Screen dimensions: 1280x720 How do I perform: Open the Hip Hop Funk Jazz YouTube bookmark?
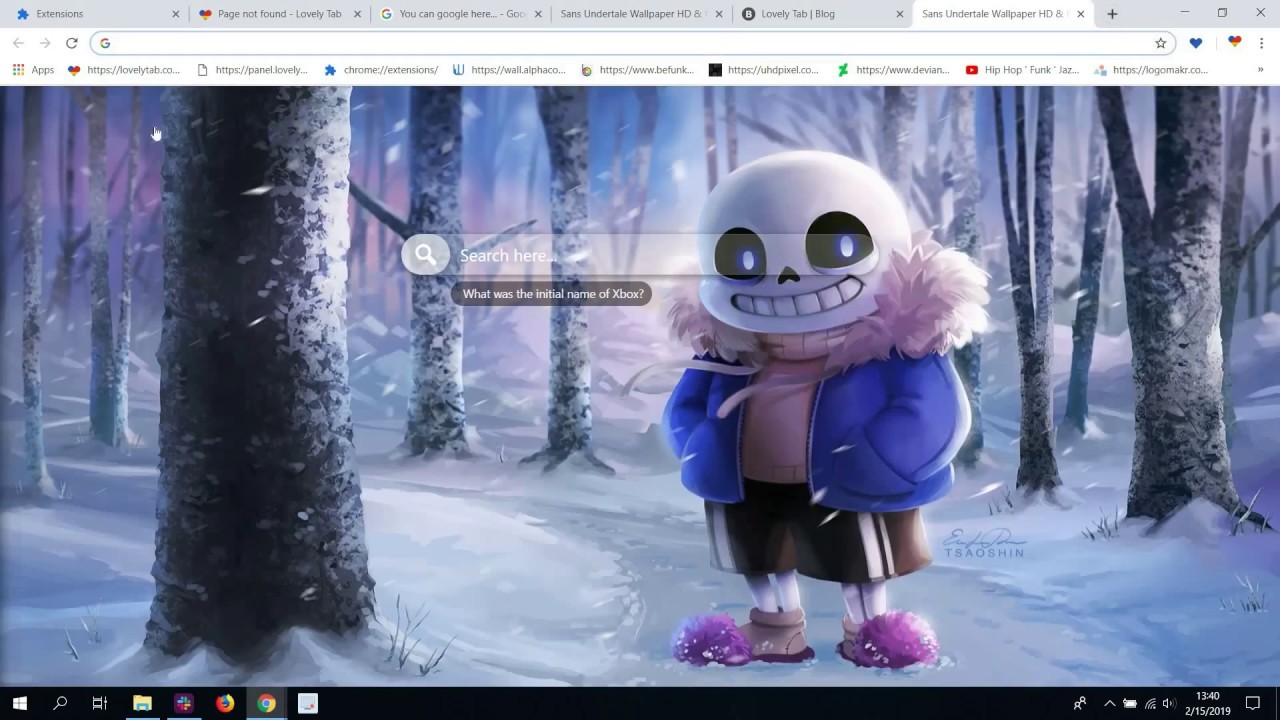[x=1022, y=70]
